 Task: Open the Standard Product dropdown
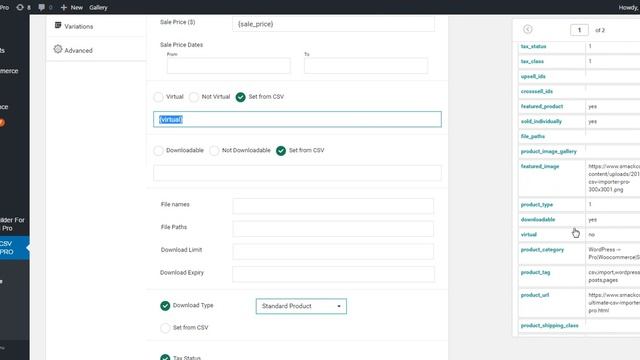(x=301, y=306)
